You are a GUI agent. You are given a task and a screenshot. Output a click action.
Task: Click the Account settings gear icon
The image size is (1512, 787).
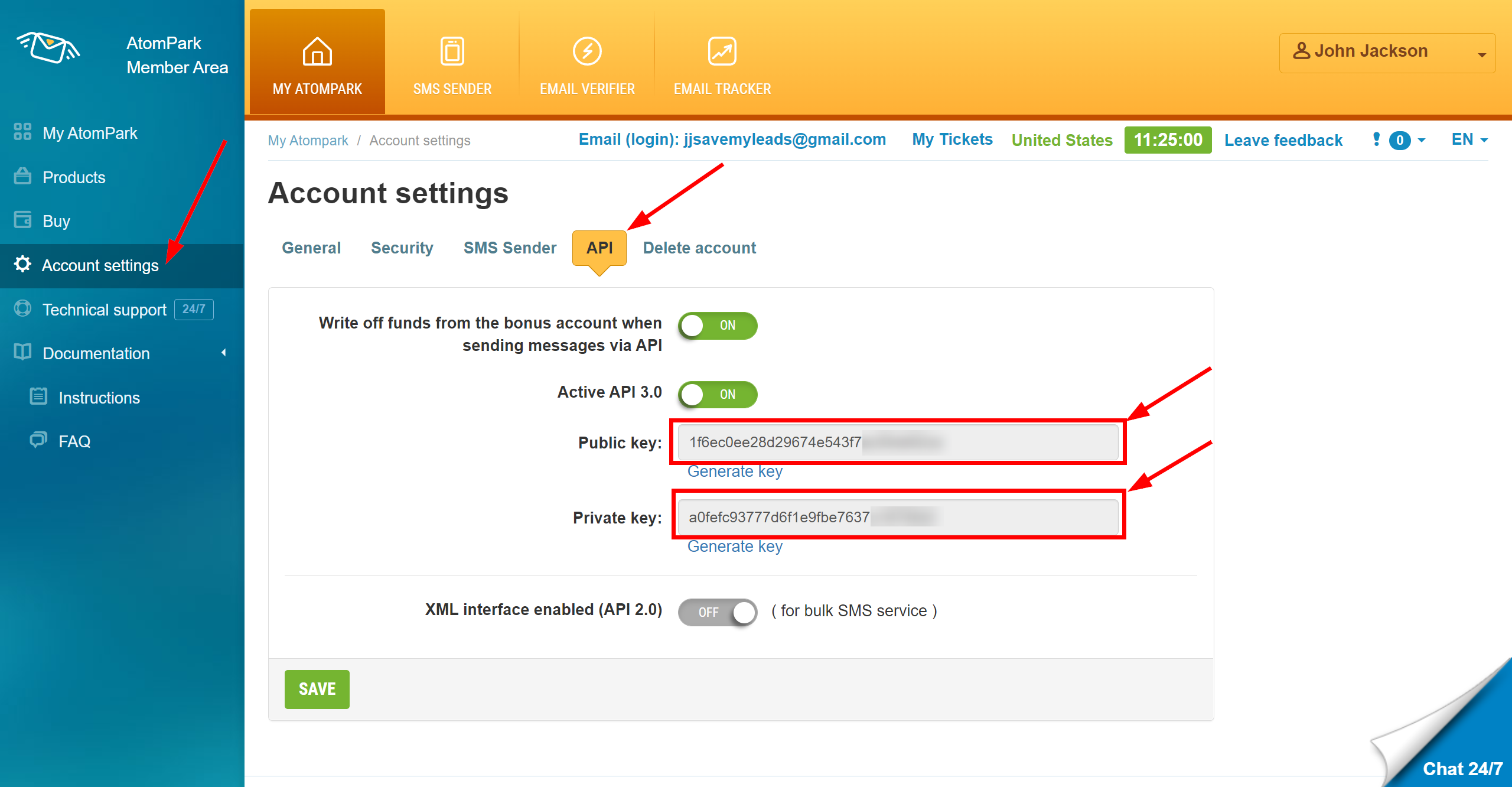(22, 264)
